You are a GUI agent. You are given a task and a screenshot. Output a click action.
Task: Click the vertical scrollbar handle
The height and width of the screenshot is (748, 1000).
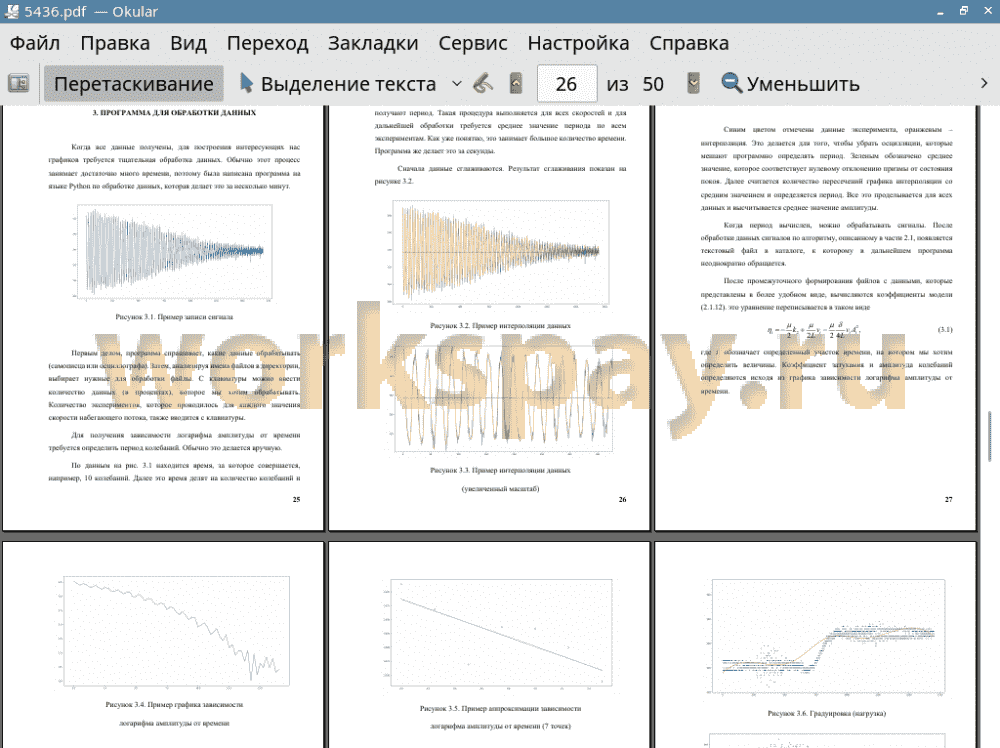(x=990, y=436)
